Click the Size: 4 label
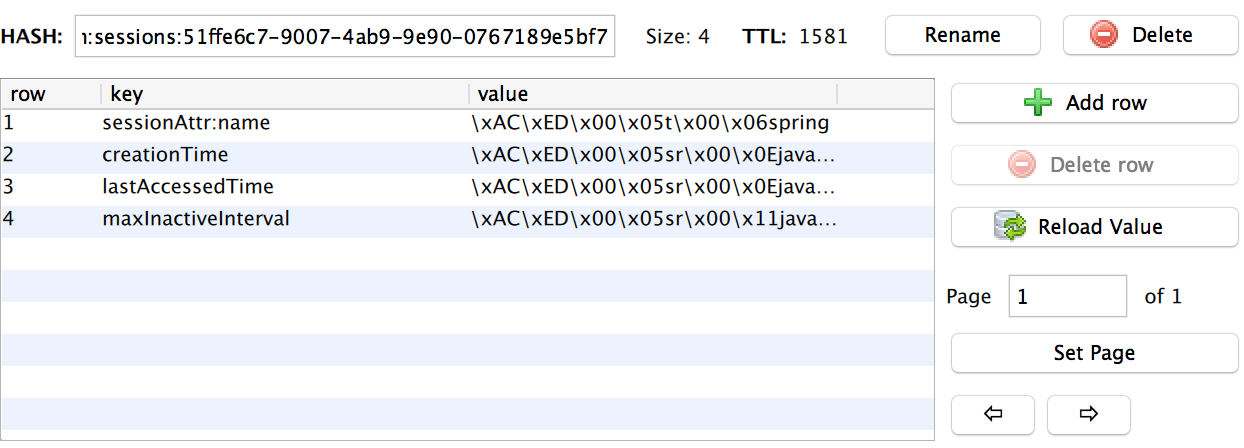Image resolution: width=1244 pixels, height=448 pixels. pos(677,37)
